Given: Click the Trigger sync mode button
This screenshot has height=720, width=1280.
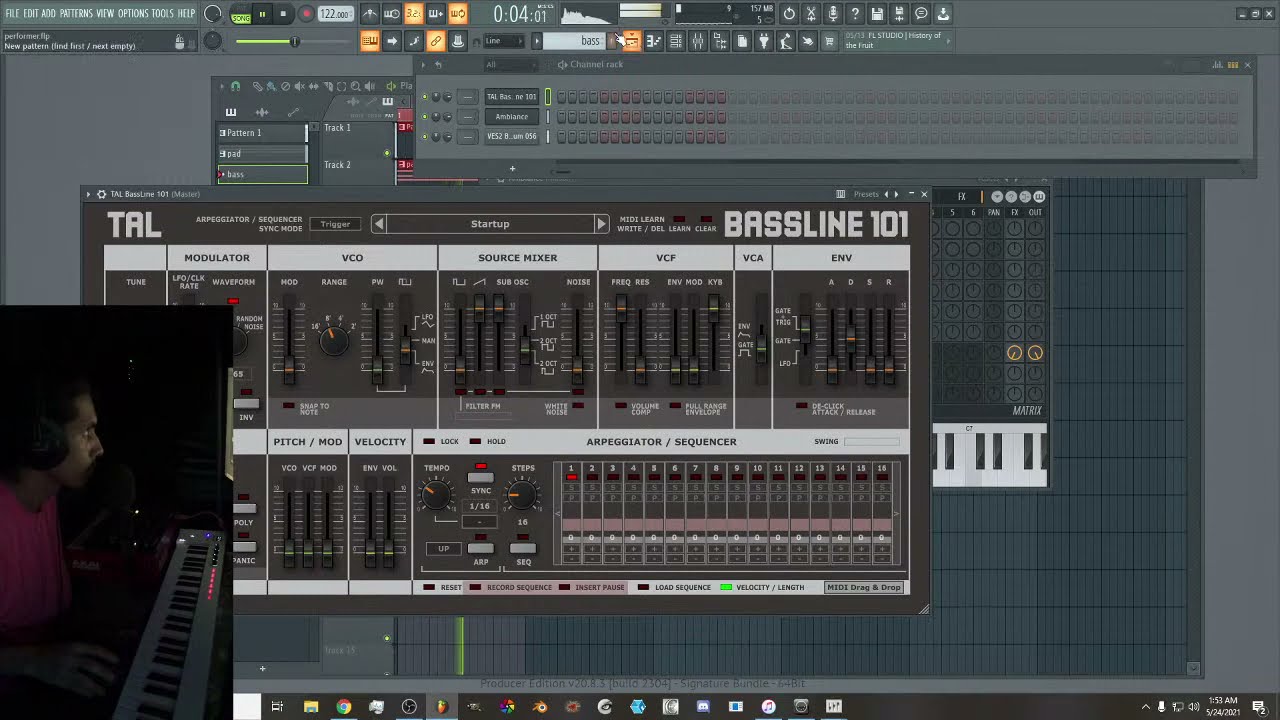Looking at the screenshot, I should [335, 224].
